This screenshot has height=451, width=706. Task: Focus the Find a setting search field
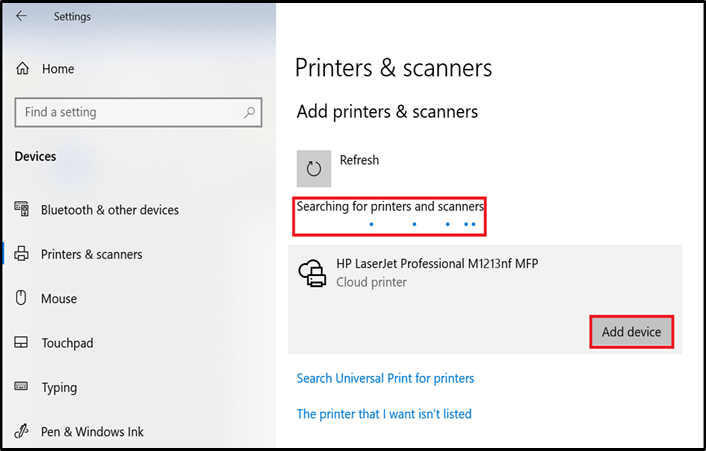click(138, 112)
